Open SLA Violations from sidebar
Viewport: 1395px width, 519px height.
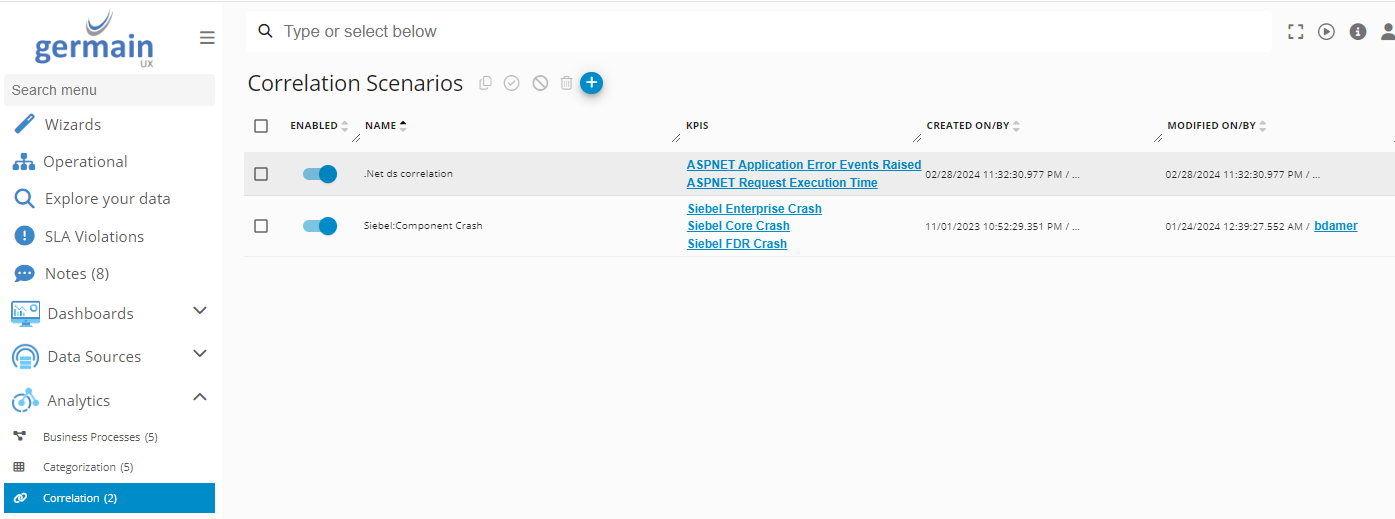click(x=94, y=237)
